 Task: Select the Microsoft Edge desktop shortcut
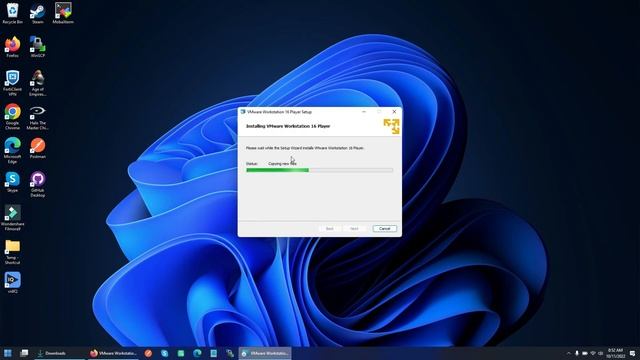pyautogui.click(x=13, y=150)
